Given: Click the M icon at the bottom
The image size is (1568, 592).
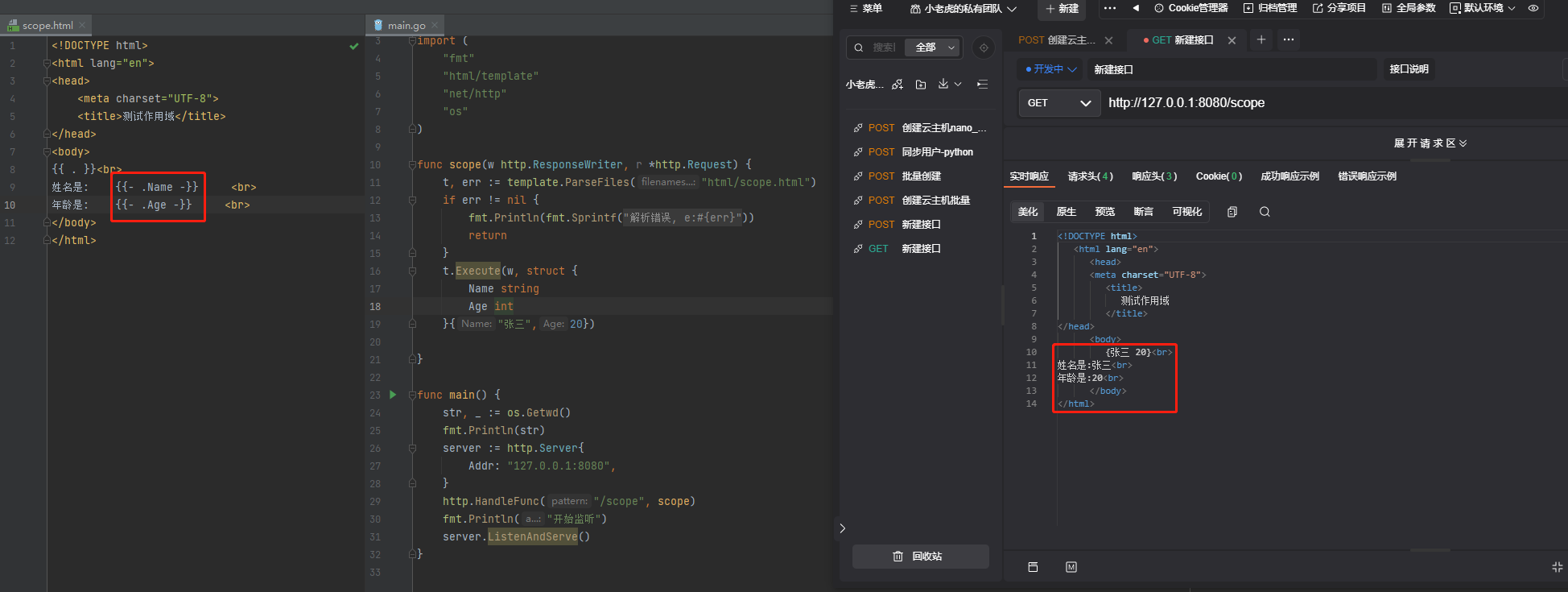Looking at the screenshot, I should coord(1071,567).
